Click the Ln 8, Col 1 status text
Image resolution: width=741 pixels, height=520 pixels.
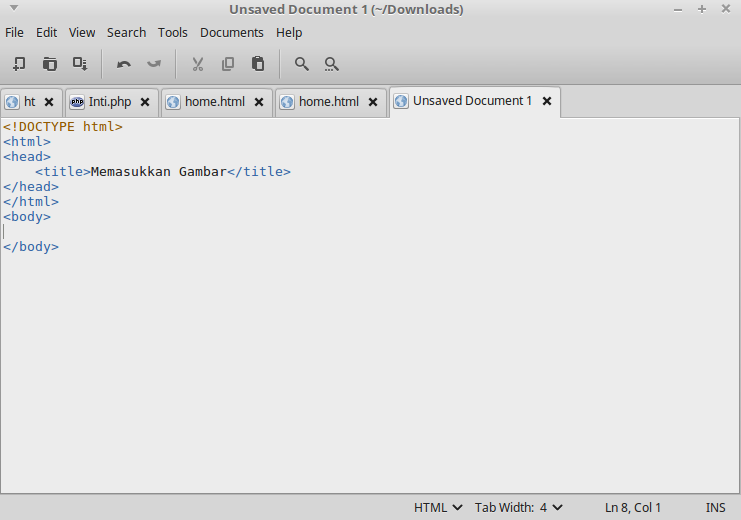coord(633,508)
